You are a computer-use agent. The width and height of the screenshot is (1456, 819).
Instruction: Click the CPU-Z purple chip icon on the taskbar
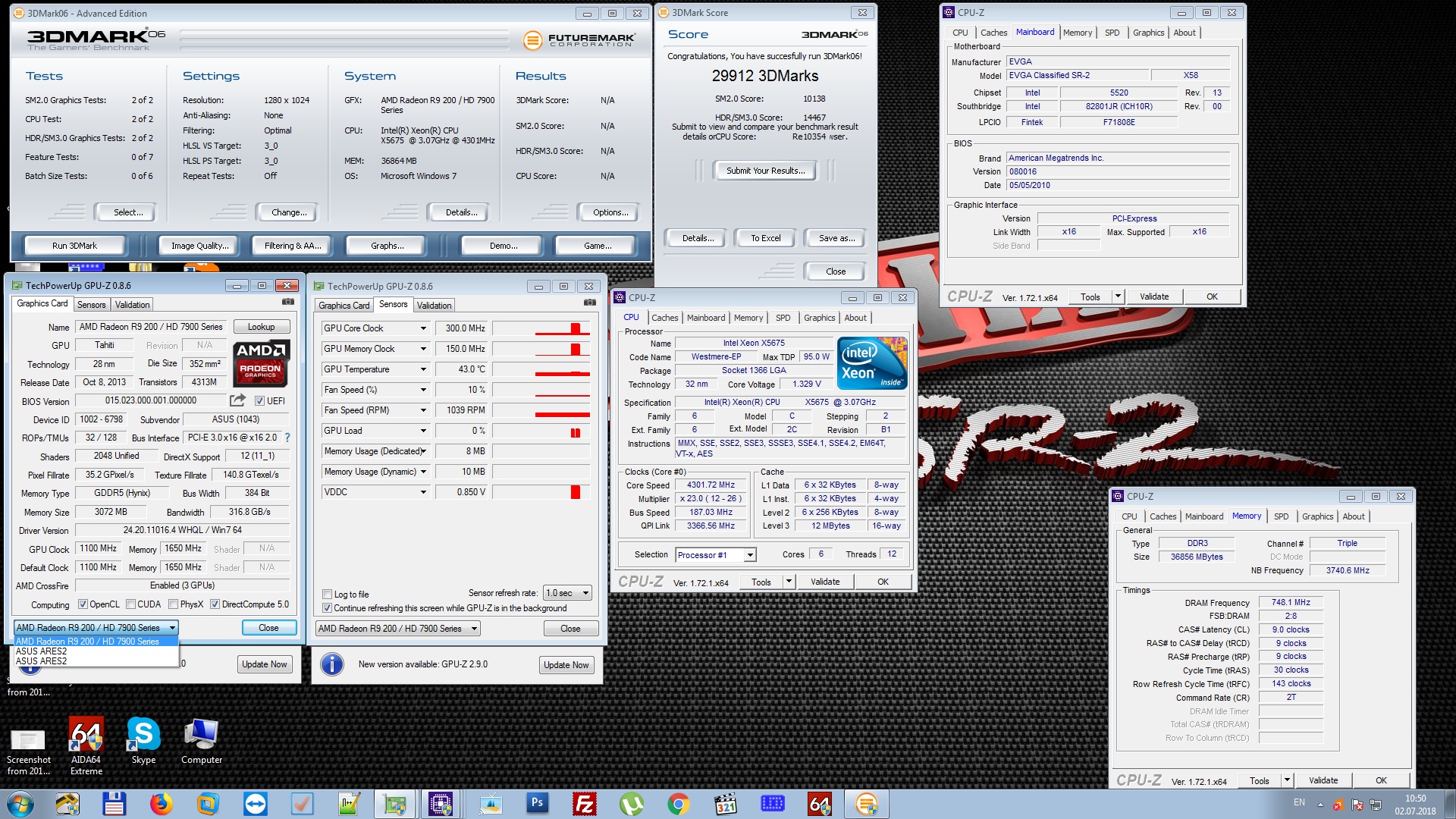pos(441,804)
